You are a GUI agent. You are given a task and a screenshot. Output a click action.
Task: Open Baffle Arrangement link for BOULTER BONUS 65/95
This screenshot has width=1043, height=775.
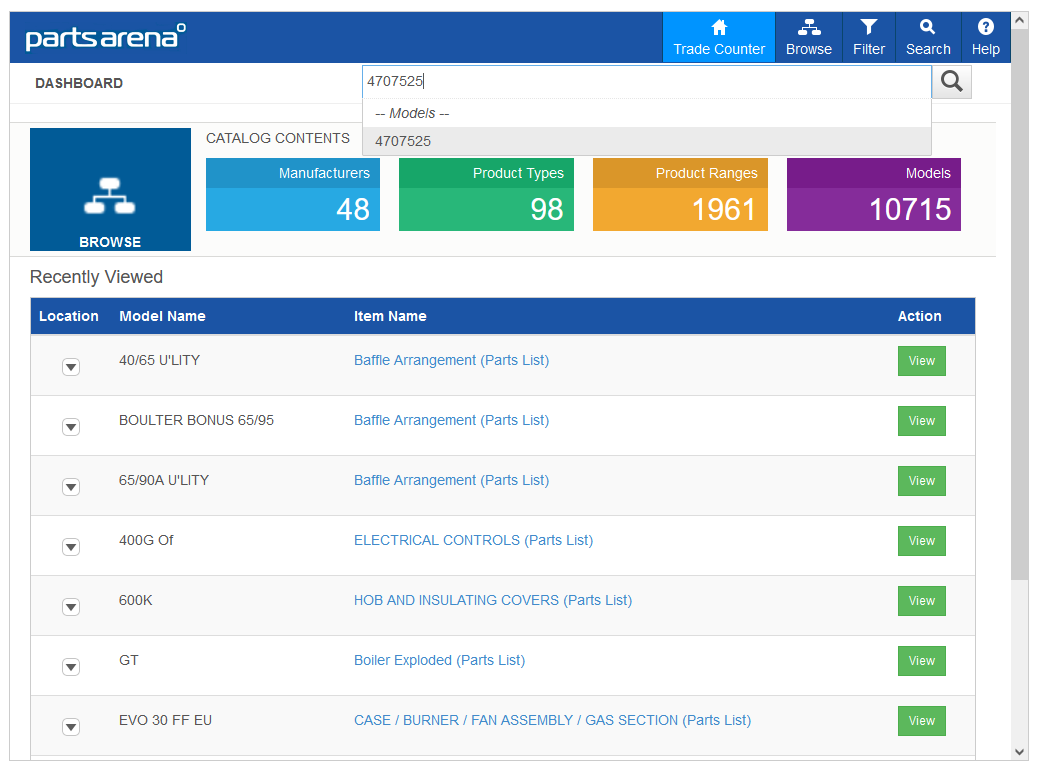coord(451,420)
